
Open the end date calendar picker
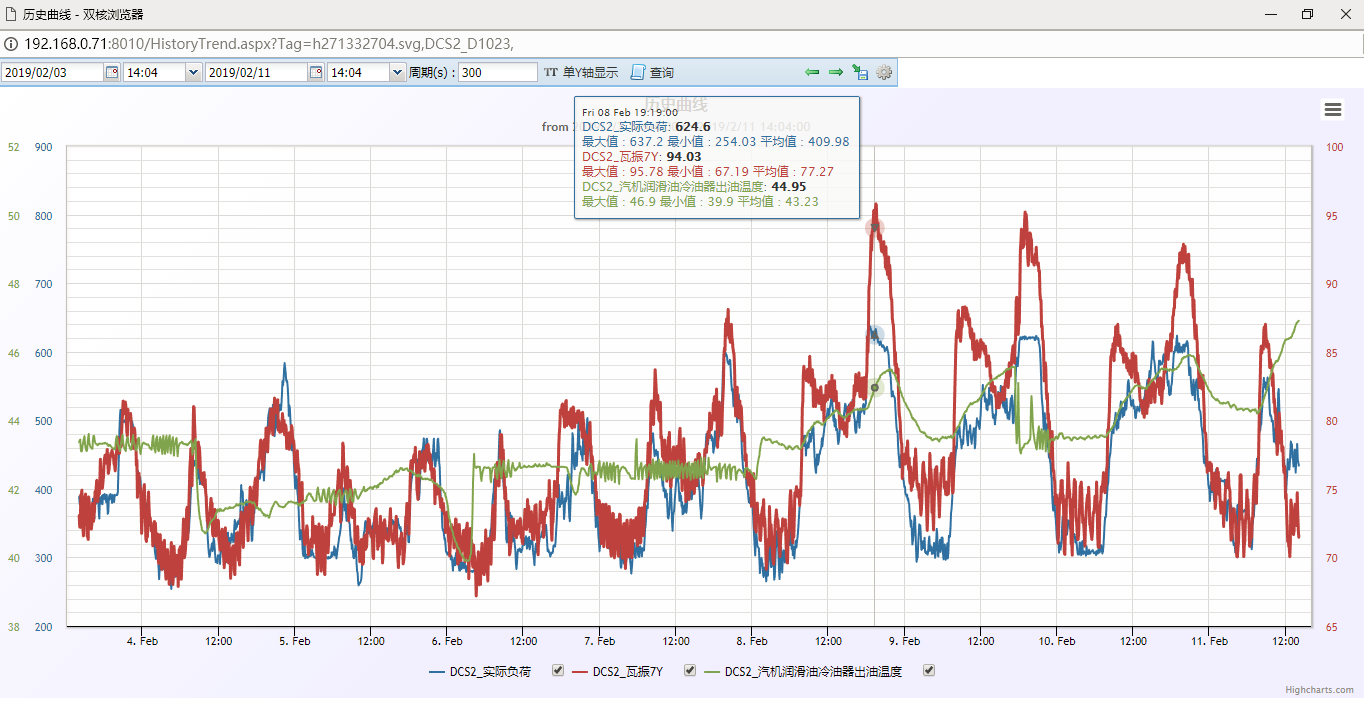click(x=316, y=72)
